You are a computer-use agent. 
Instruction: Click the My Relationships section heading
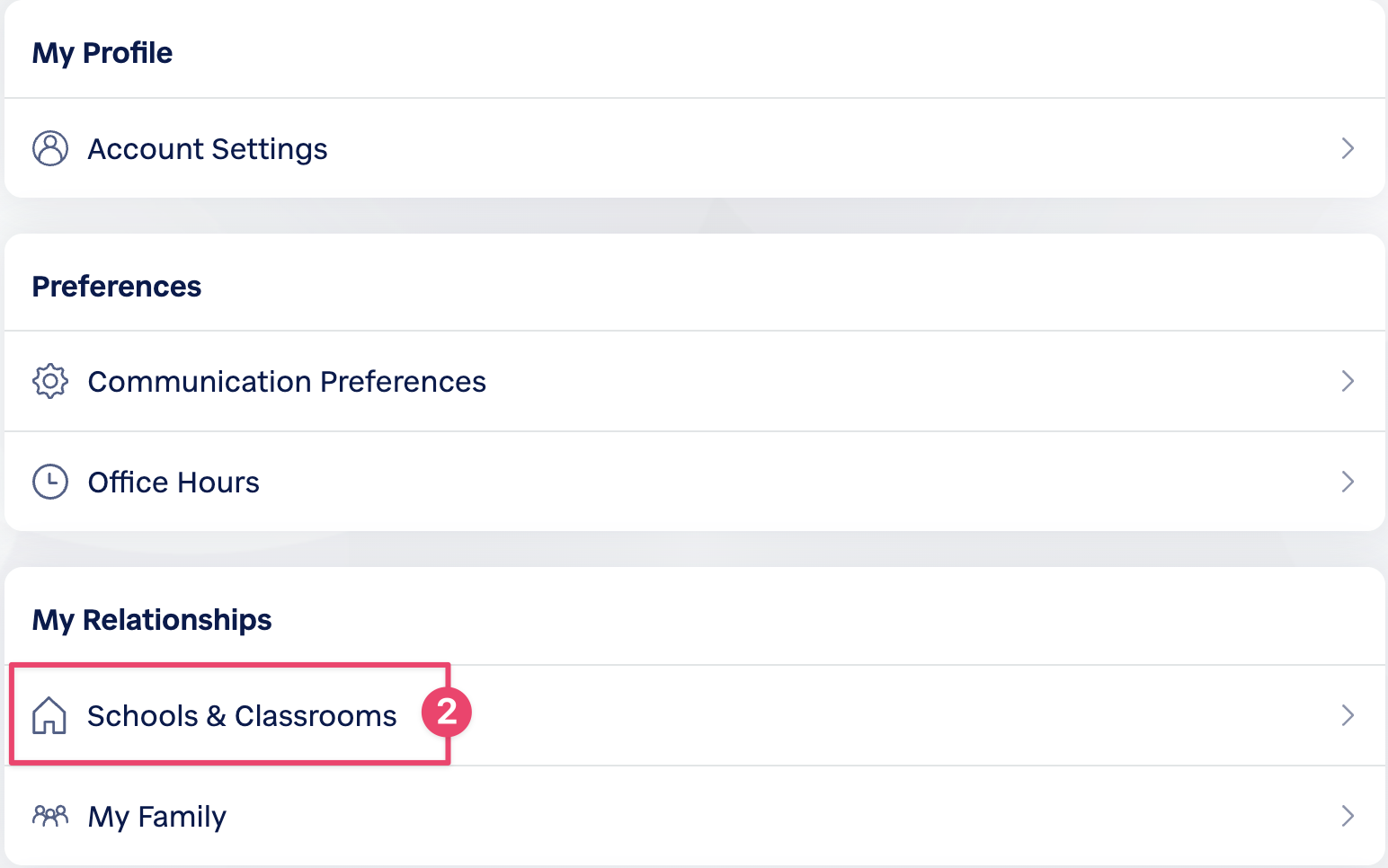152,620
